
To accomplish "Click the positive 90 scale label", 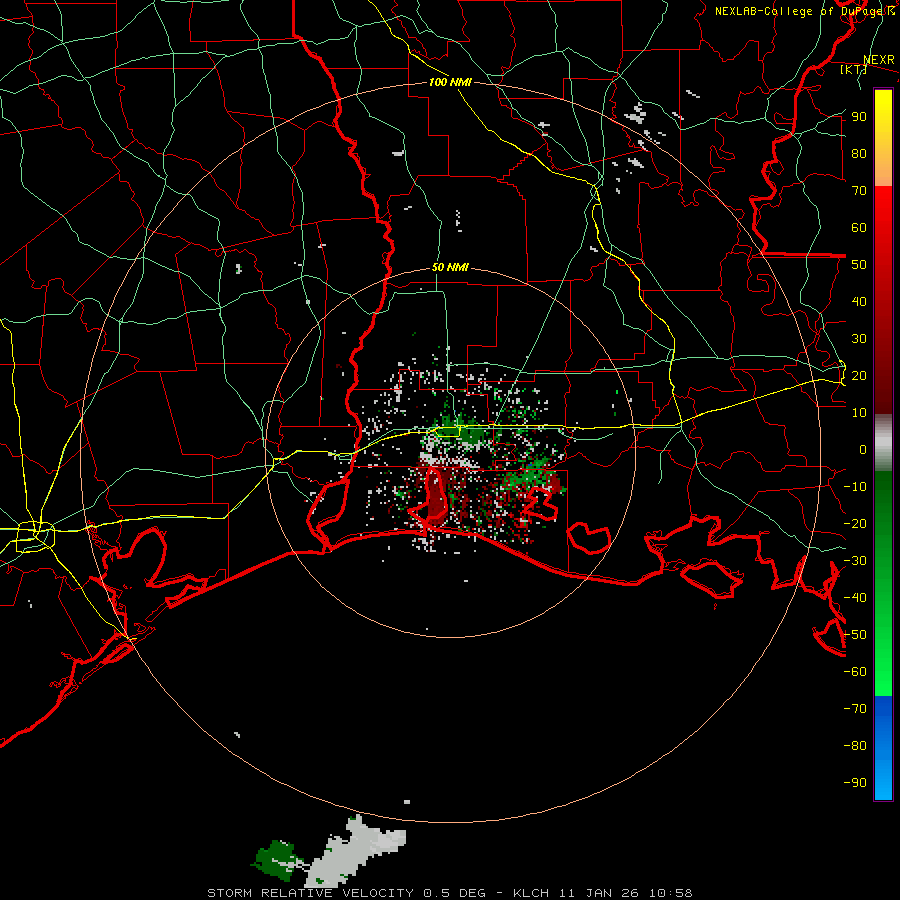I will (859, 117).
